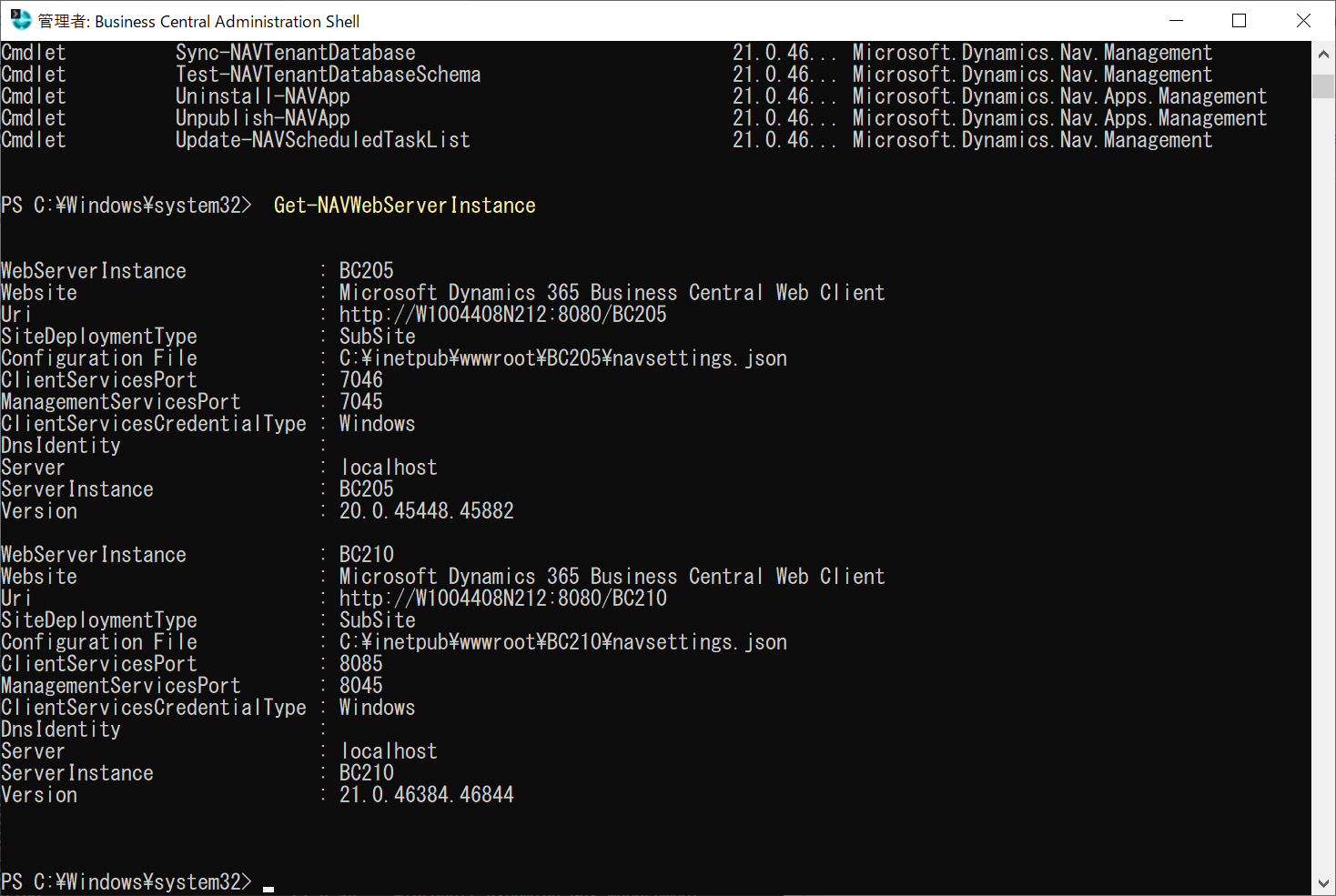
Task: Click the URI http://W1004408N212:8080/BC210
Action: pos(502,598)
